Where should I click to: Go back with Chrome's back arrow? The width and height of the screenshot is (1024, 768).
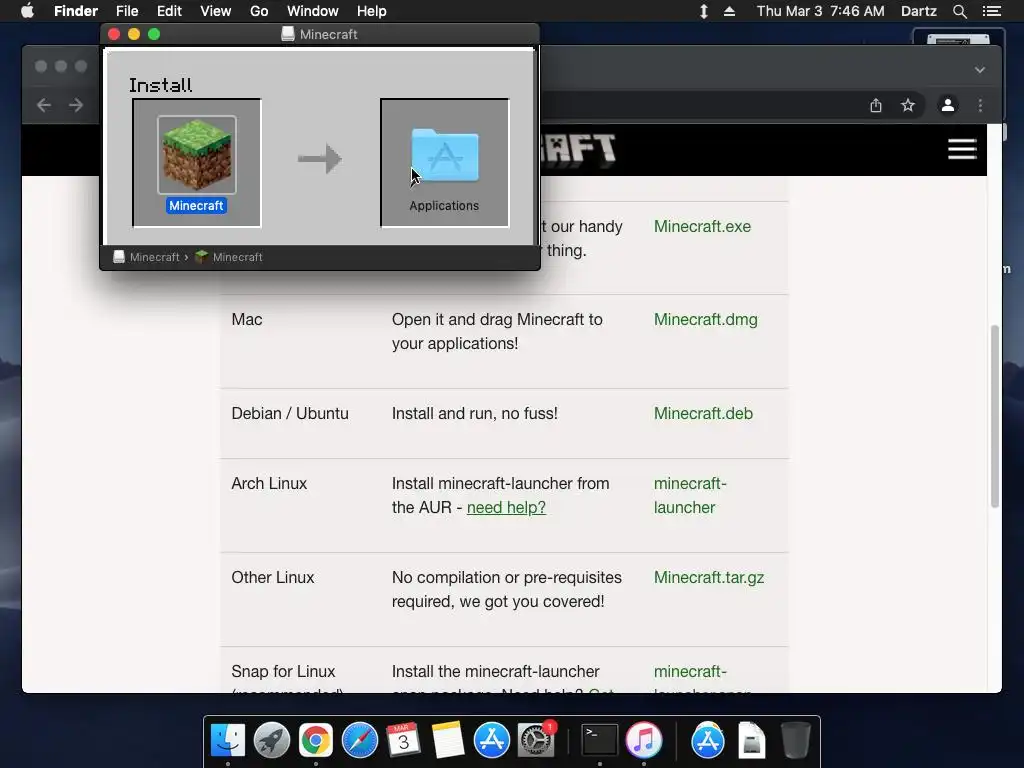pos(44,105)
